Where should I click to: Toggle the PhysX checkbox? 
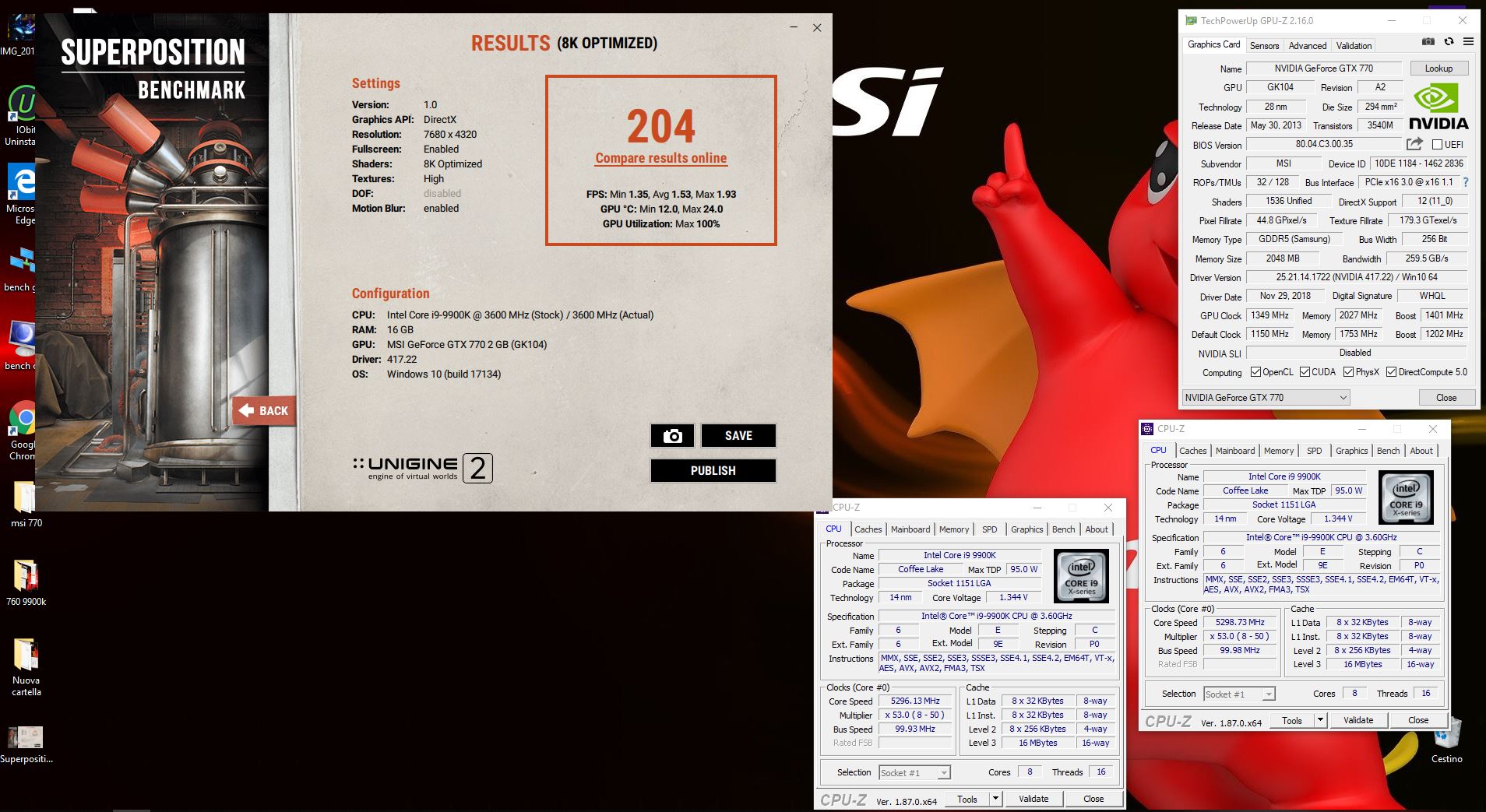[1348, 372]
